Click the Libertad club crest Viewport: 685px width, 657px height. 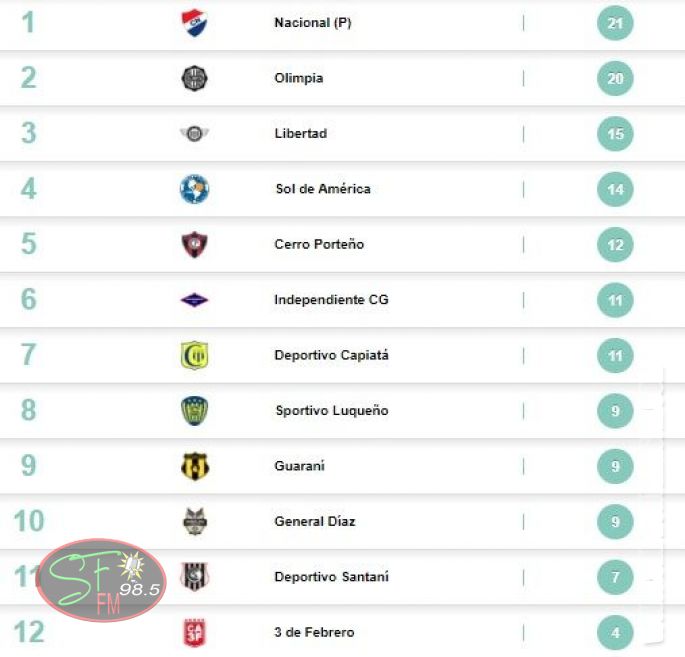tap(194, 134)
